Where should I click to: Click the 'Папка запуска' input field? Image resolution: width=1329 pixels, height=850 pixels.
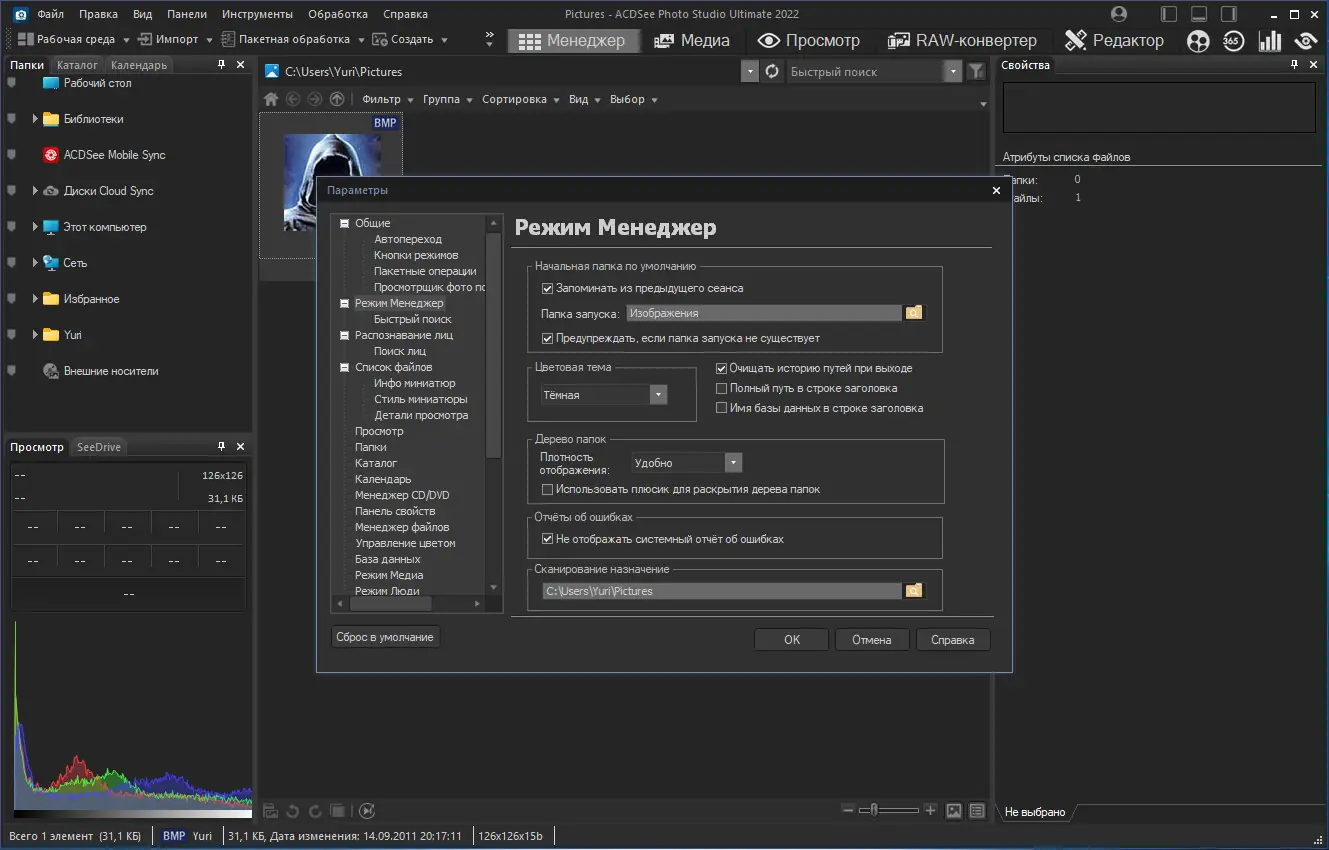pyautogui.click(x=764, y=313)
